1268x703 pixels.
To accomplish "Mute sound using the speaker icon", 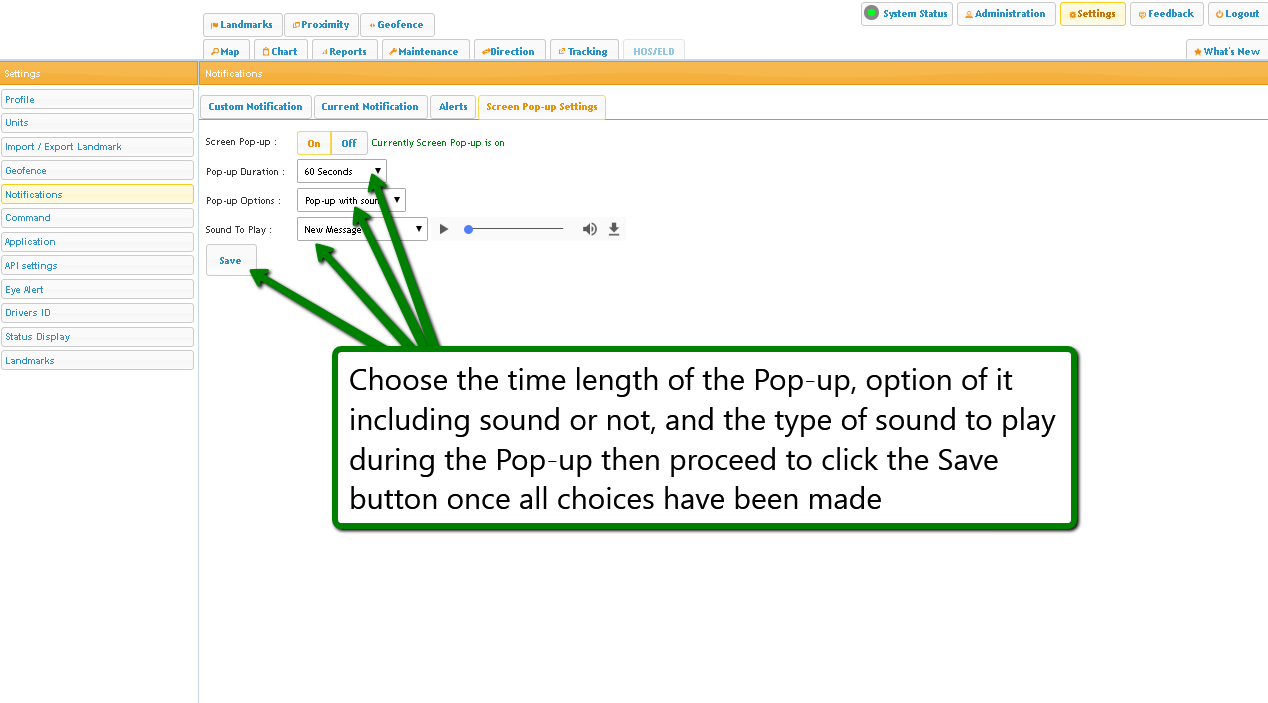I will click(589, 229).
